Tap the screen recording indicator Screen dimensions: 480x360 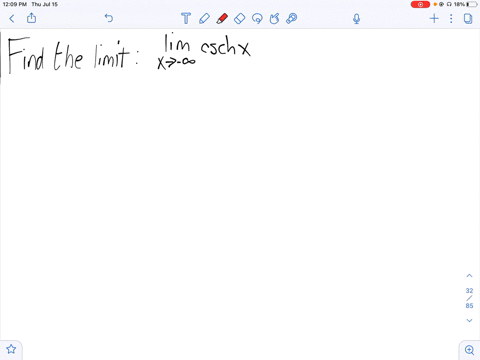point(420,4)
